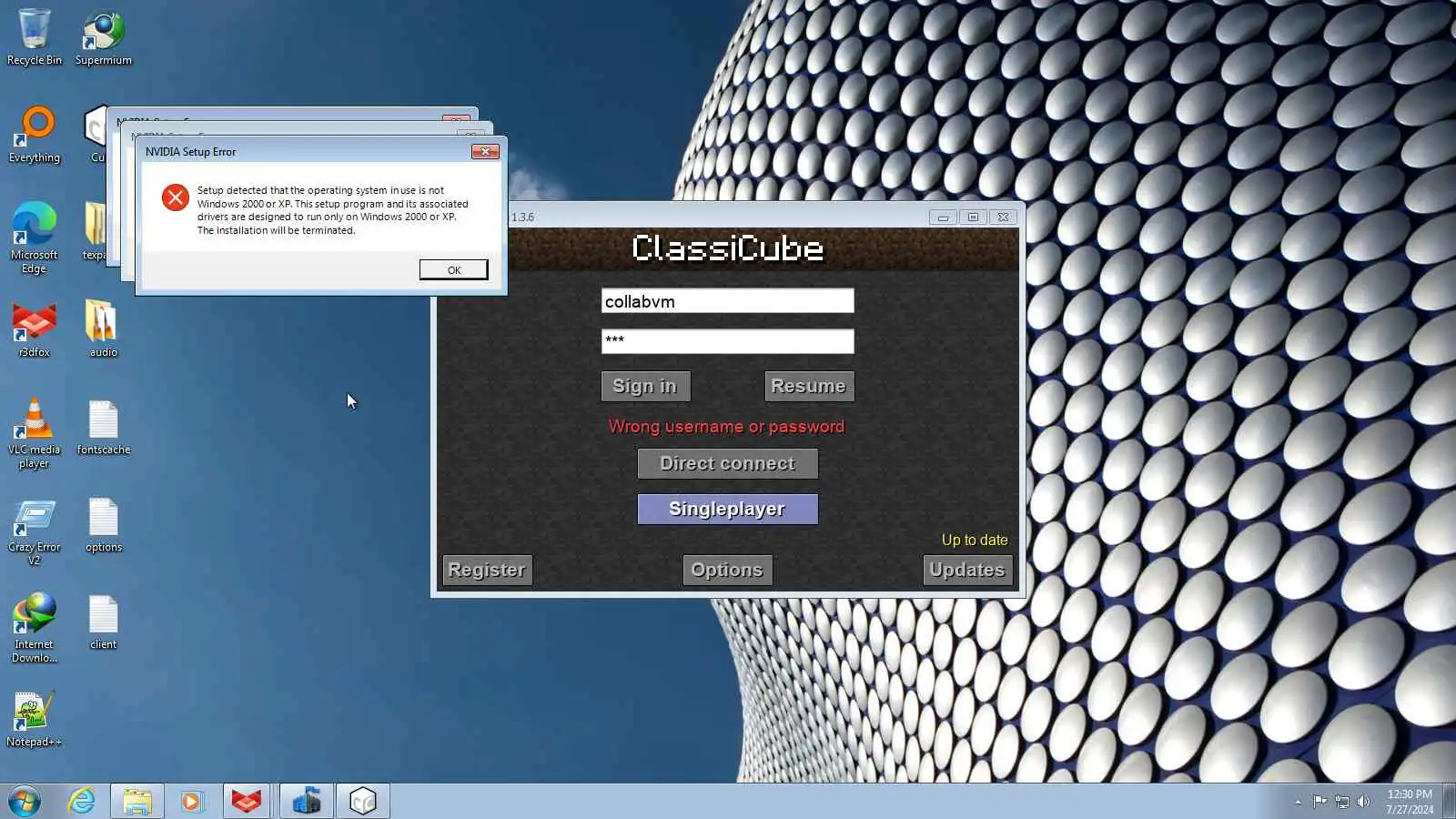Launch the Supermium browser shortcut
The width and height of the screenshot is (1456, 819).
click(x=104, y=37)
